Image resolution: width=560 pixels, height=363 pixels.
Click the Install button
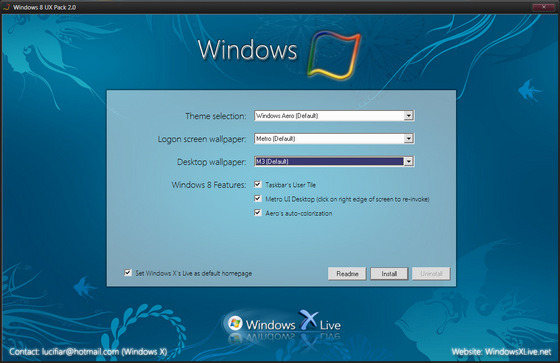pos(389,274)
